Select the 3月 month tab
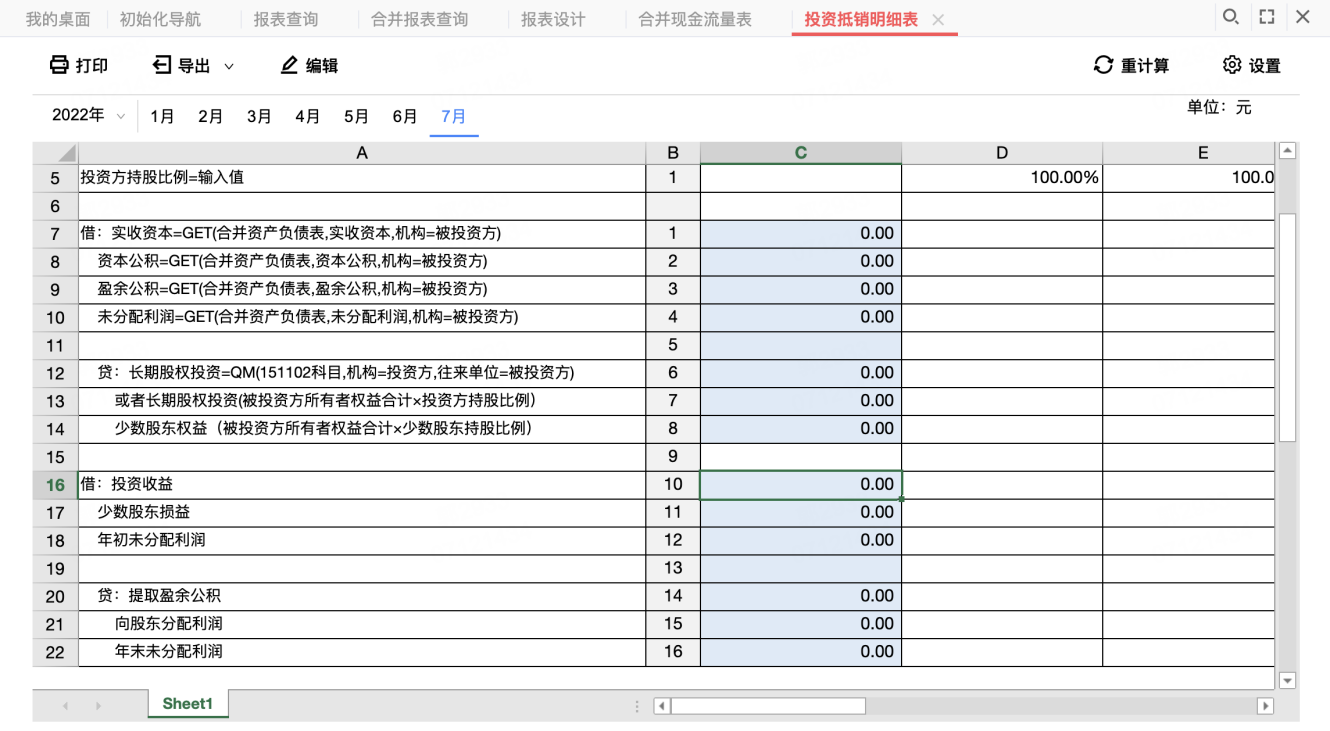This screenshot has height=731, width=1330. pyautogui.click(x=259, y=117)
